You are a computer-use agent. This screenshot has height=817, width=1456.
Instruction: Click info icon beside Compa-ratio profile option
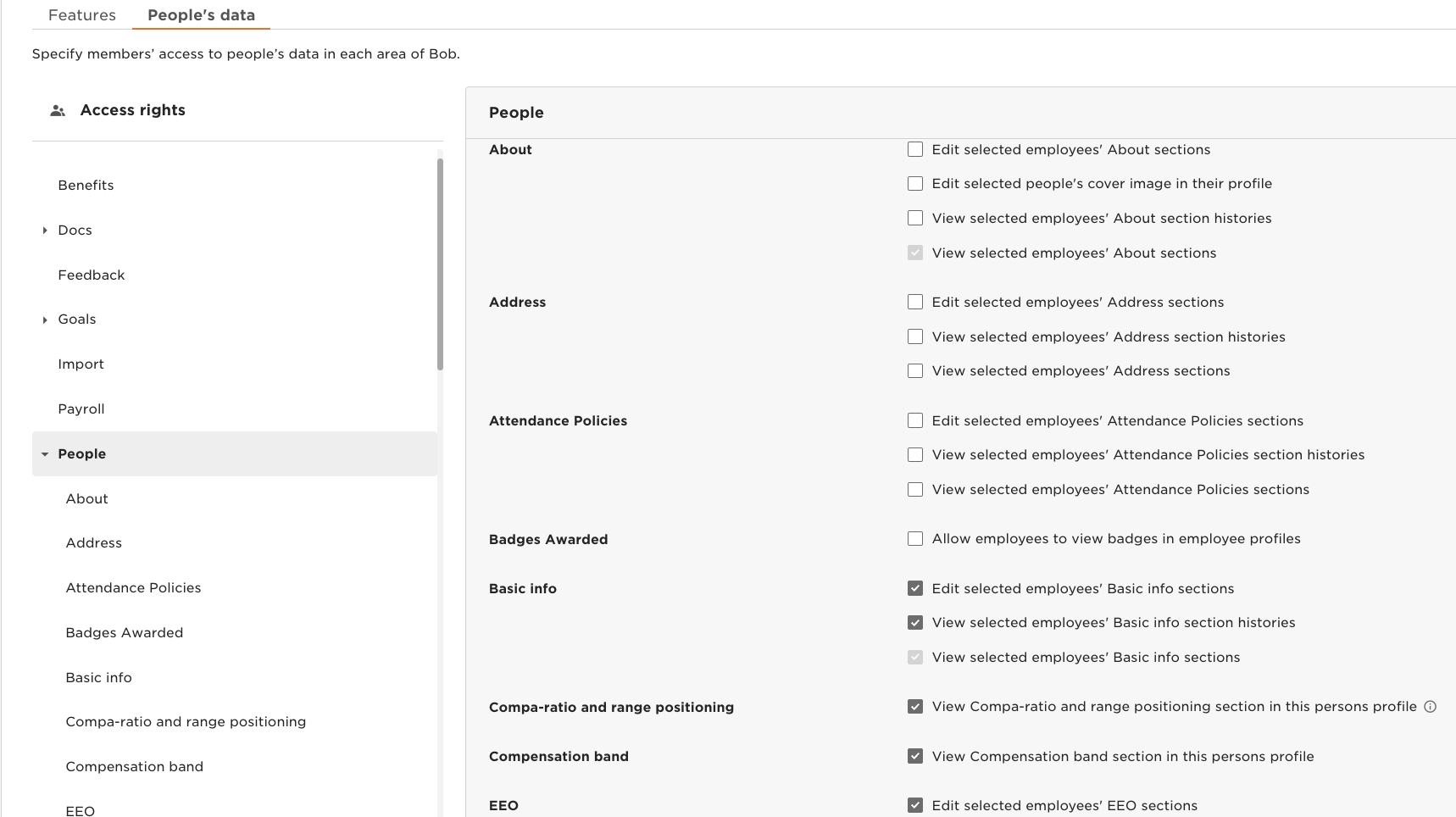[1430, 707]
